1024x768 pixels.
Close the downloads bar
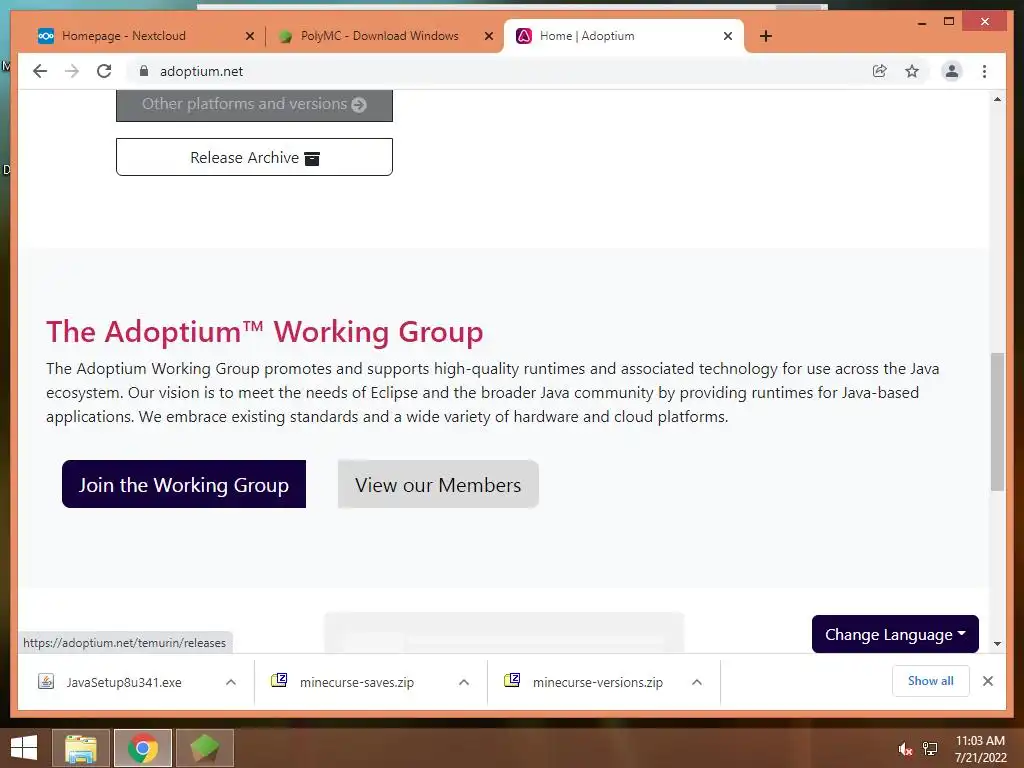(987, 681)
